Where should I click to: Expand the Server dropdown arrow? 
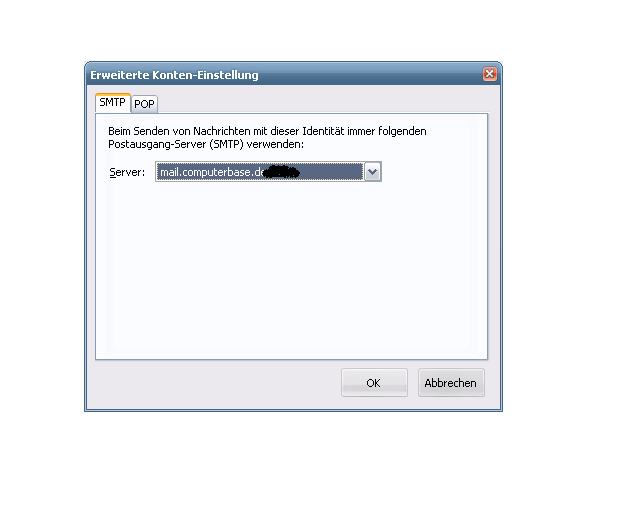(373, 172)
